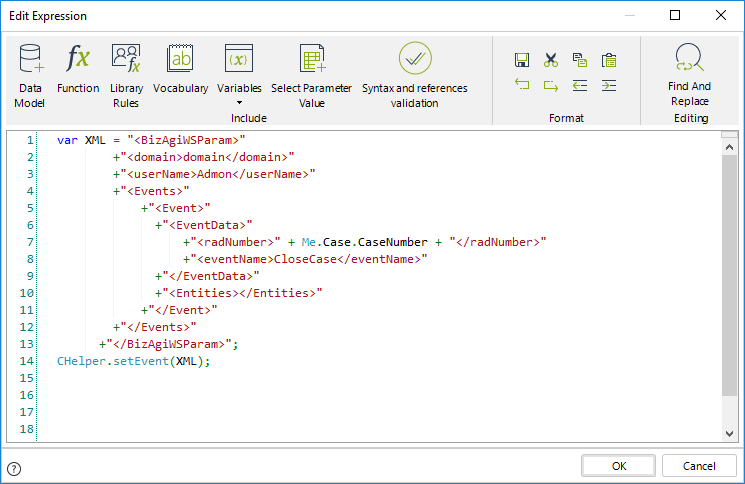Confirm the expression with OK

[x=619, y=466]
